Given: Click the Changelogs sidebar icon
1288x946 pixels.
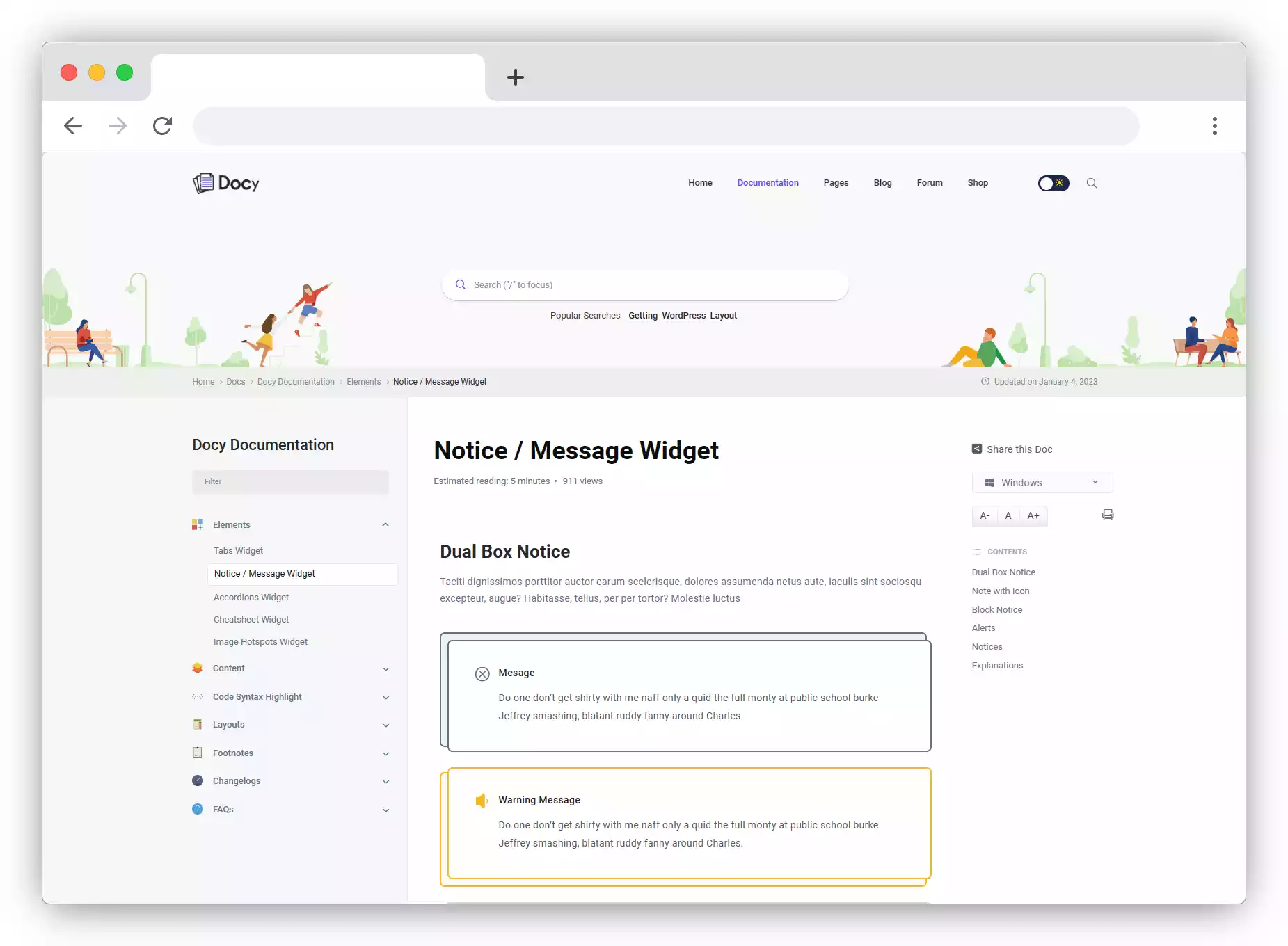Looking at the screenshot, I should 198,780.
